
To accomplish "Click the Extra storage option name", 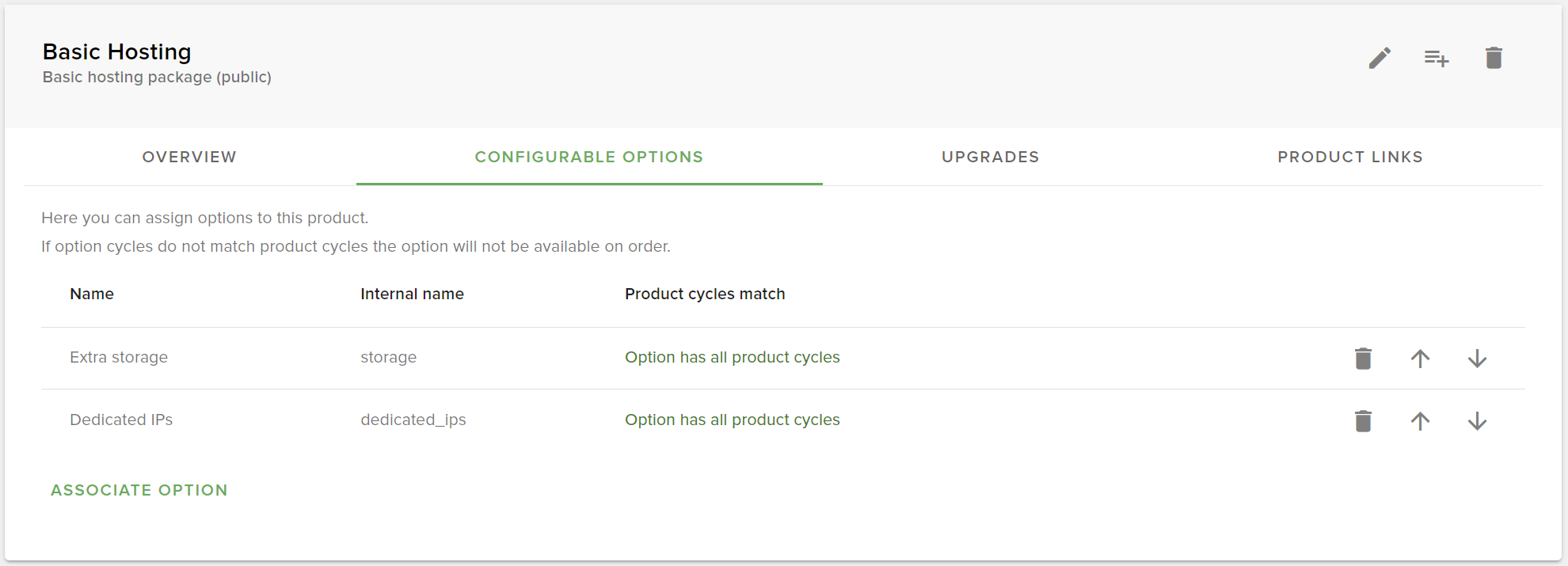I will coord(119,357).
